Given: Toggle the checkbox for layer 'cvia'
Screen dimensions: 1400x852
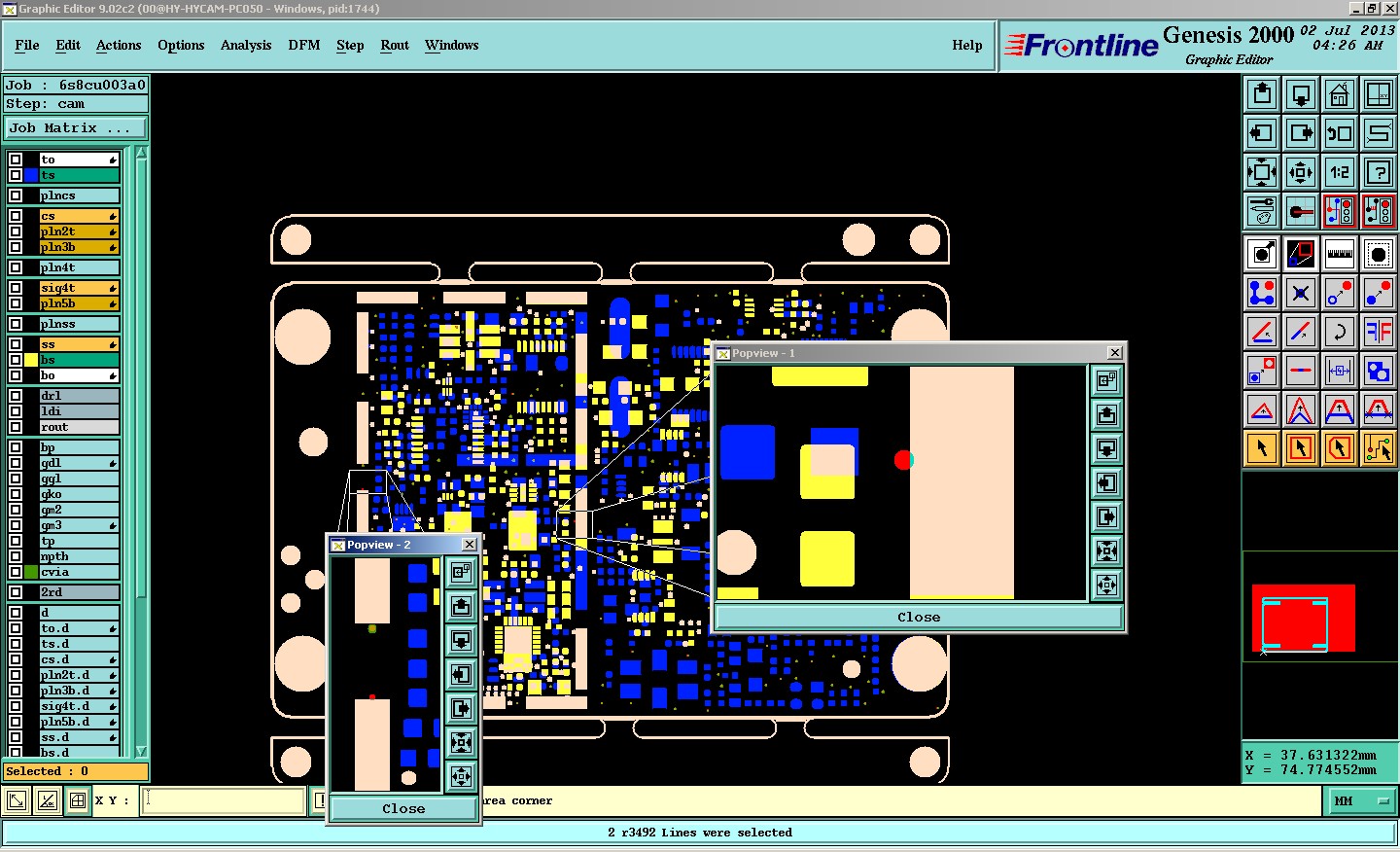Looking at the screenshot, I should point(16,572).
